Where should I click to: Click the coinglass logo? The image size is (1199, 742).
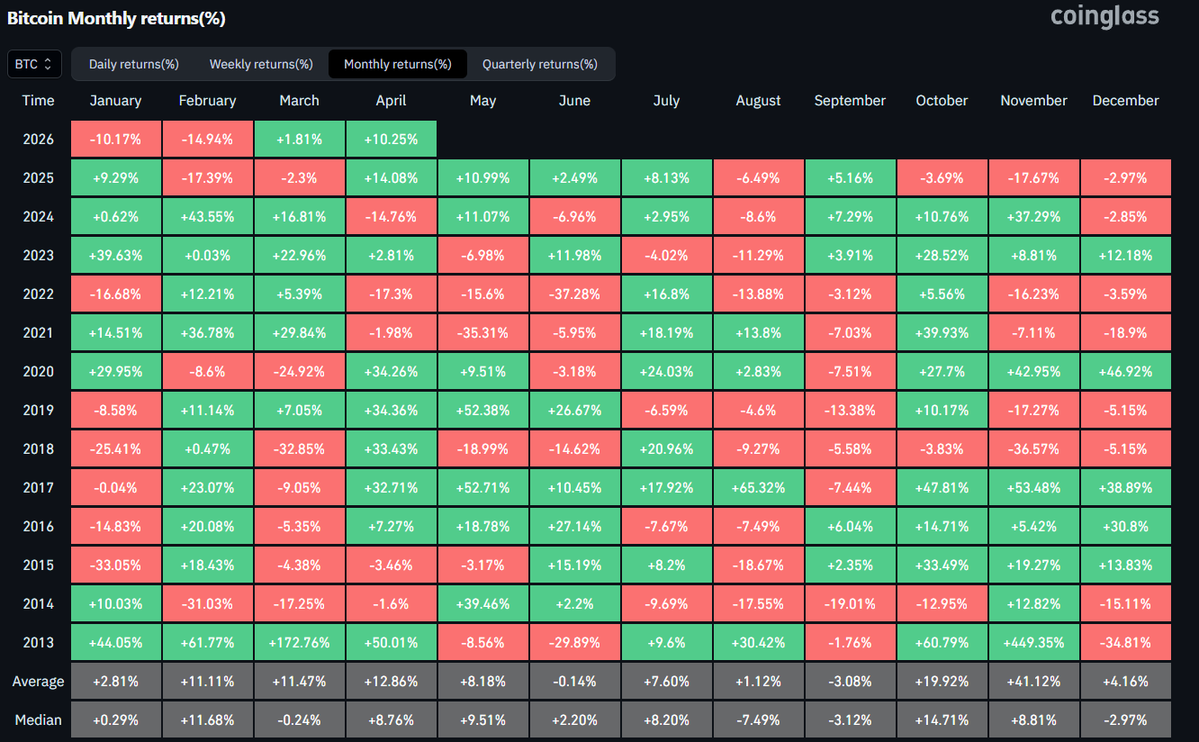[x=1104, y=17]
